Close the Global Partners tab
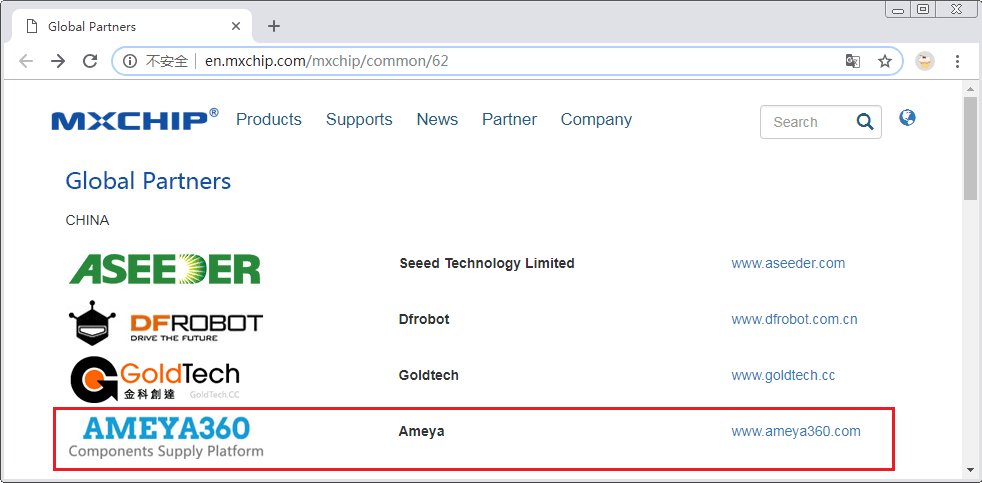This screenshot has height=483, width=982. pos(236,26)
